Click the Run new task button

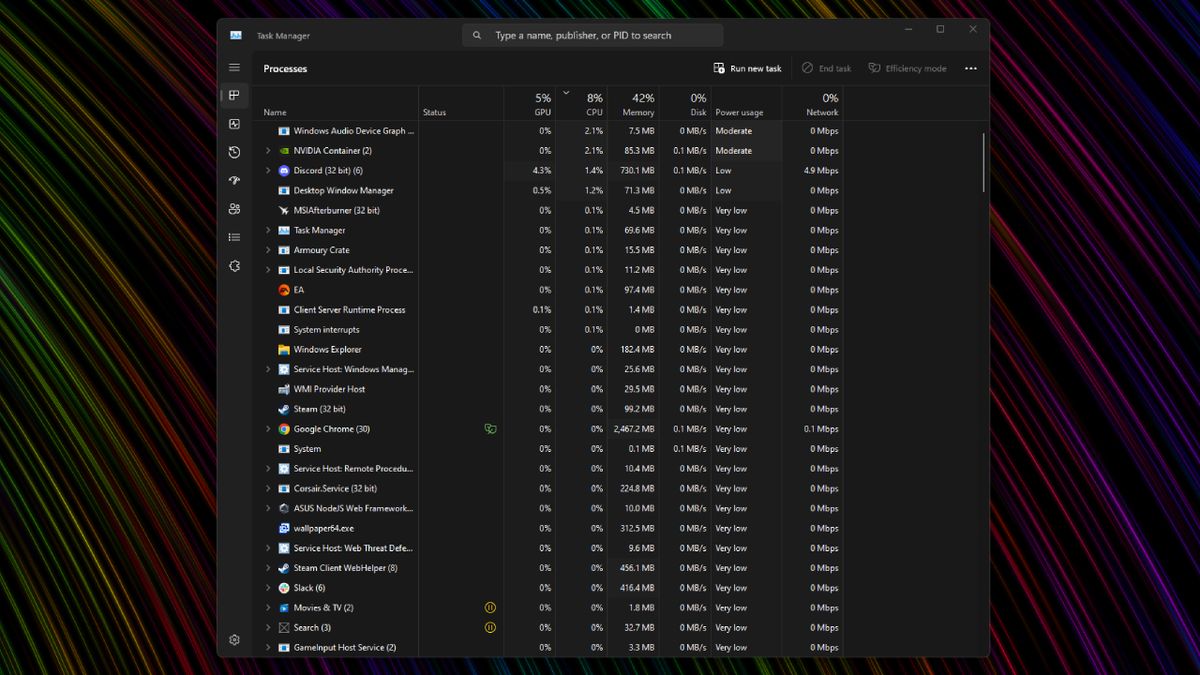click(x=747, y=68)
